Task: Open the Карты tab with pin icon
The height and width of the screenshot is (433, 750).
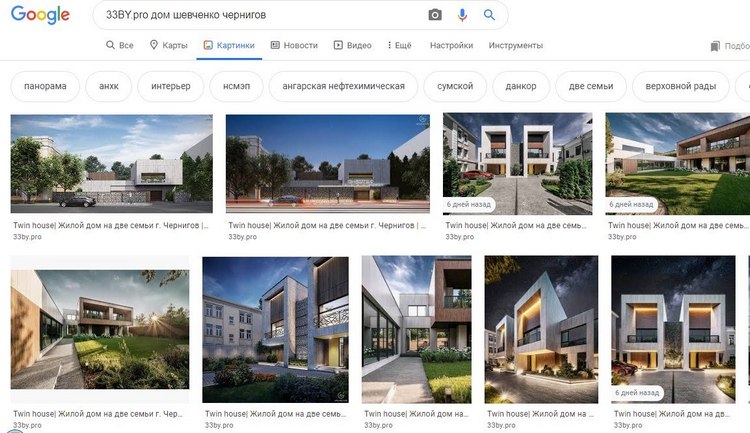Action: 168,45
